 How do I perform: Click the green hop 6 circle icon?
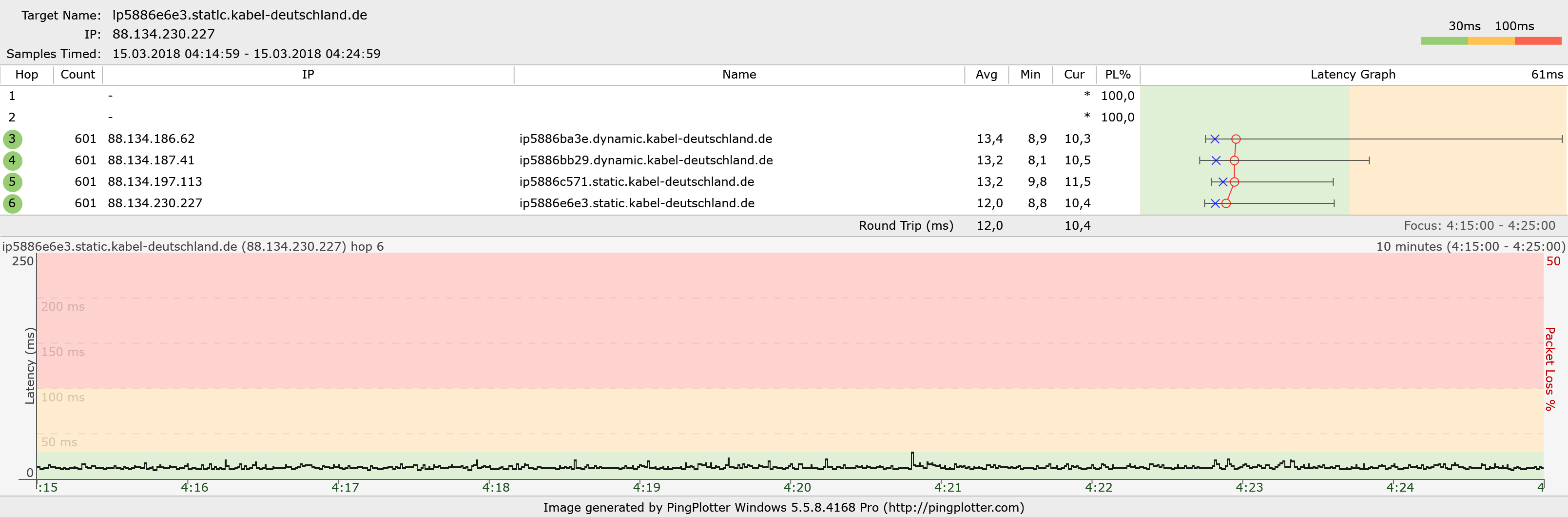12,203
